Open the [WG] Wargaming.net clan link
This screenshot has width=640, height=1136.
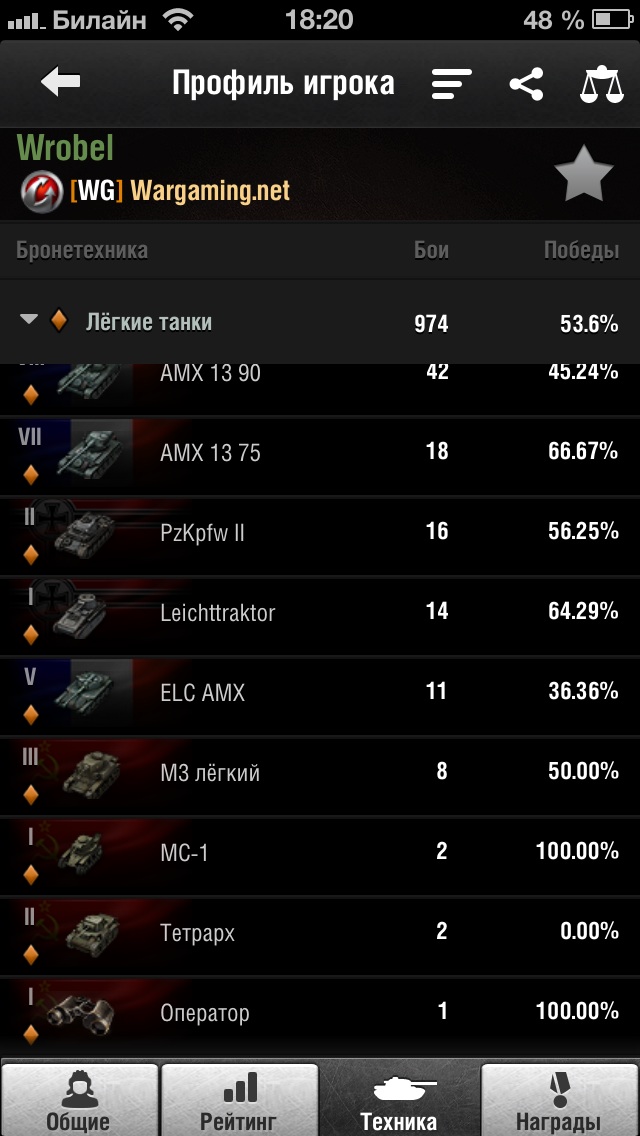tap(180, 190)
